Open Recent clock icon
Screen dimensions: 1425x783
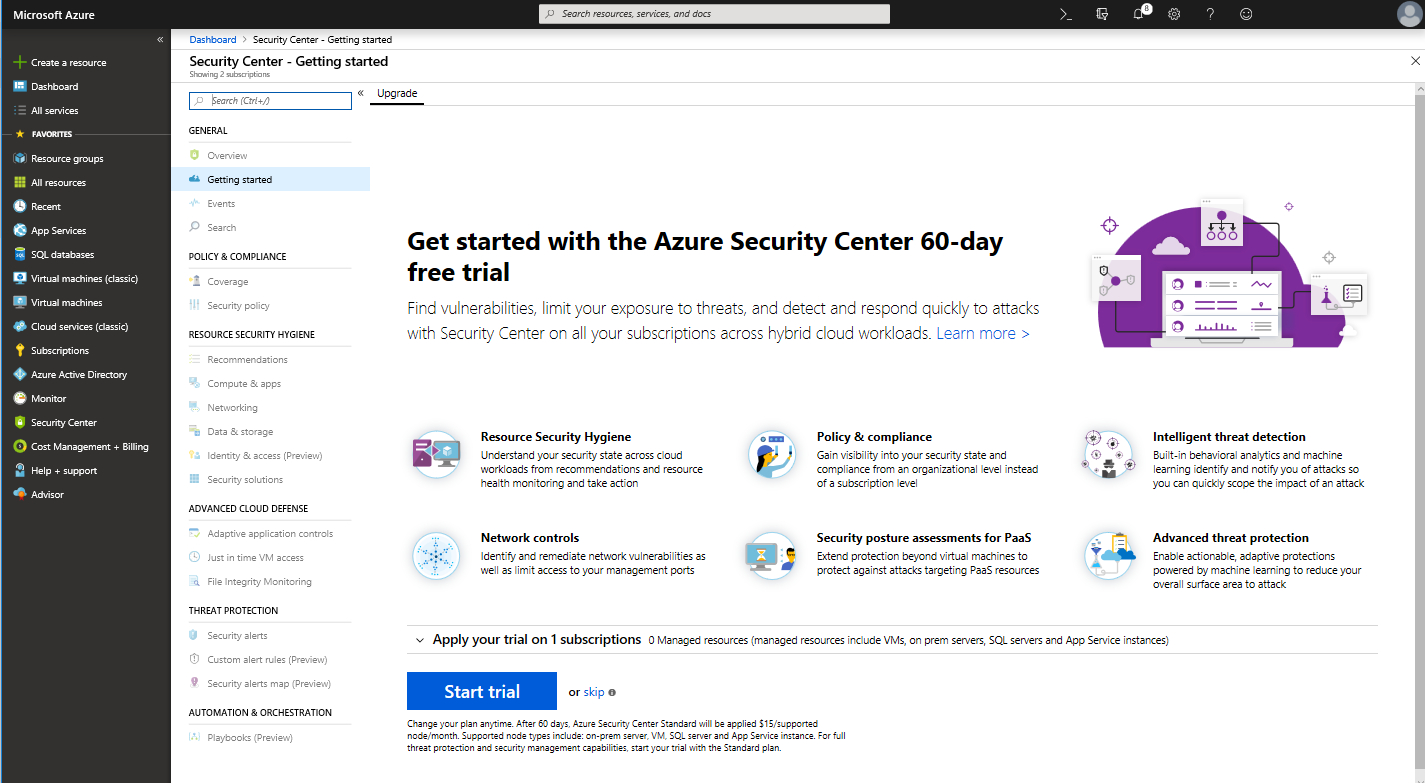coord(20,206)
